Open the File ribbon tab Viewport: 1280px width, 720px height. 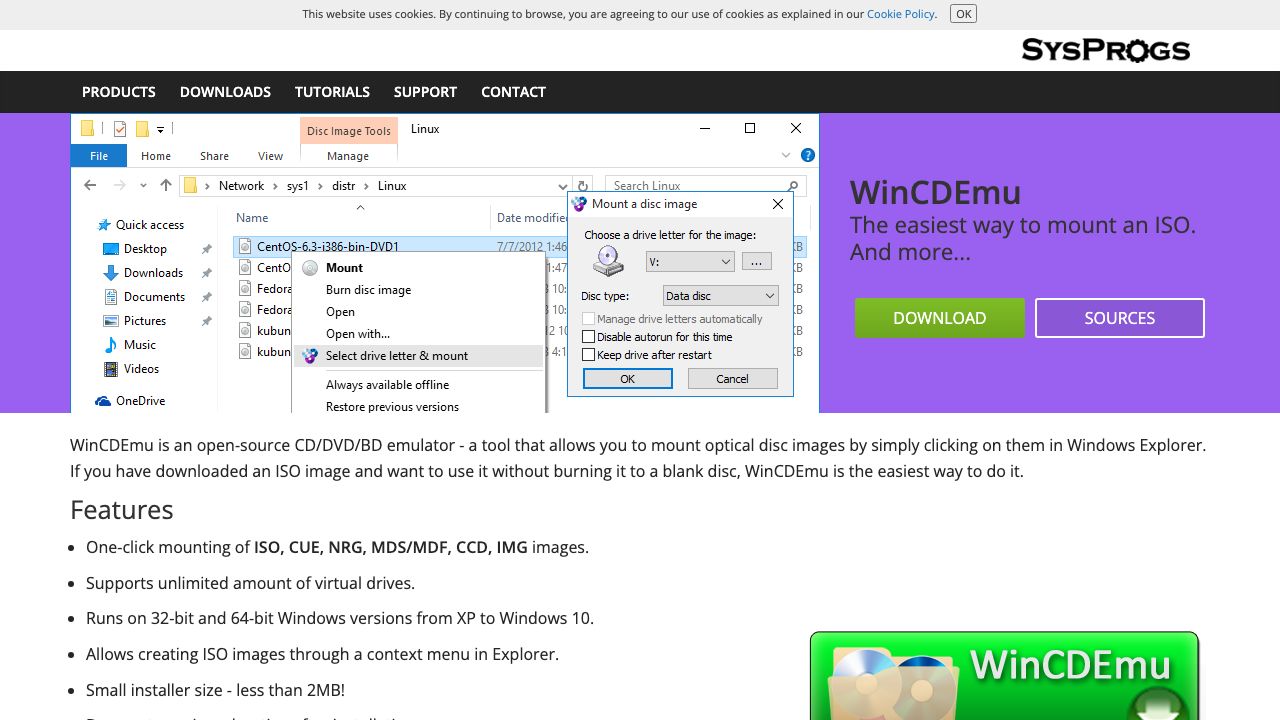point(99,156)
